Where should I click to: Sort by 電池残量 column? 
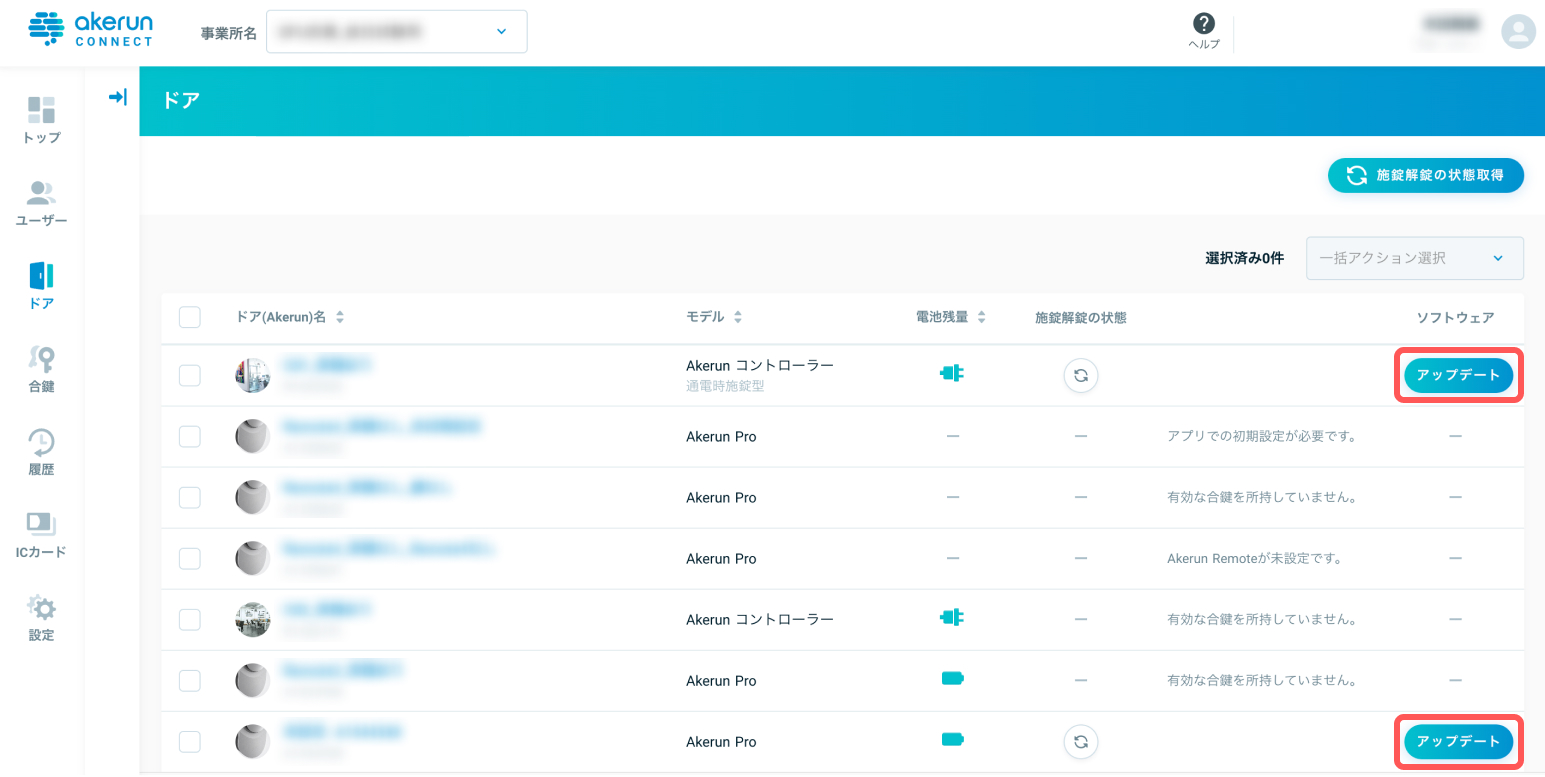[x=951, y=317]
